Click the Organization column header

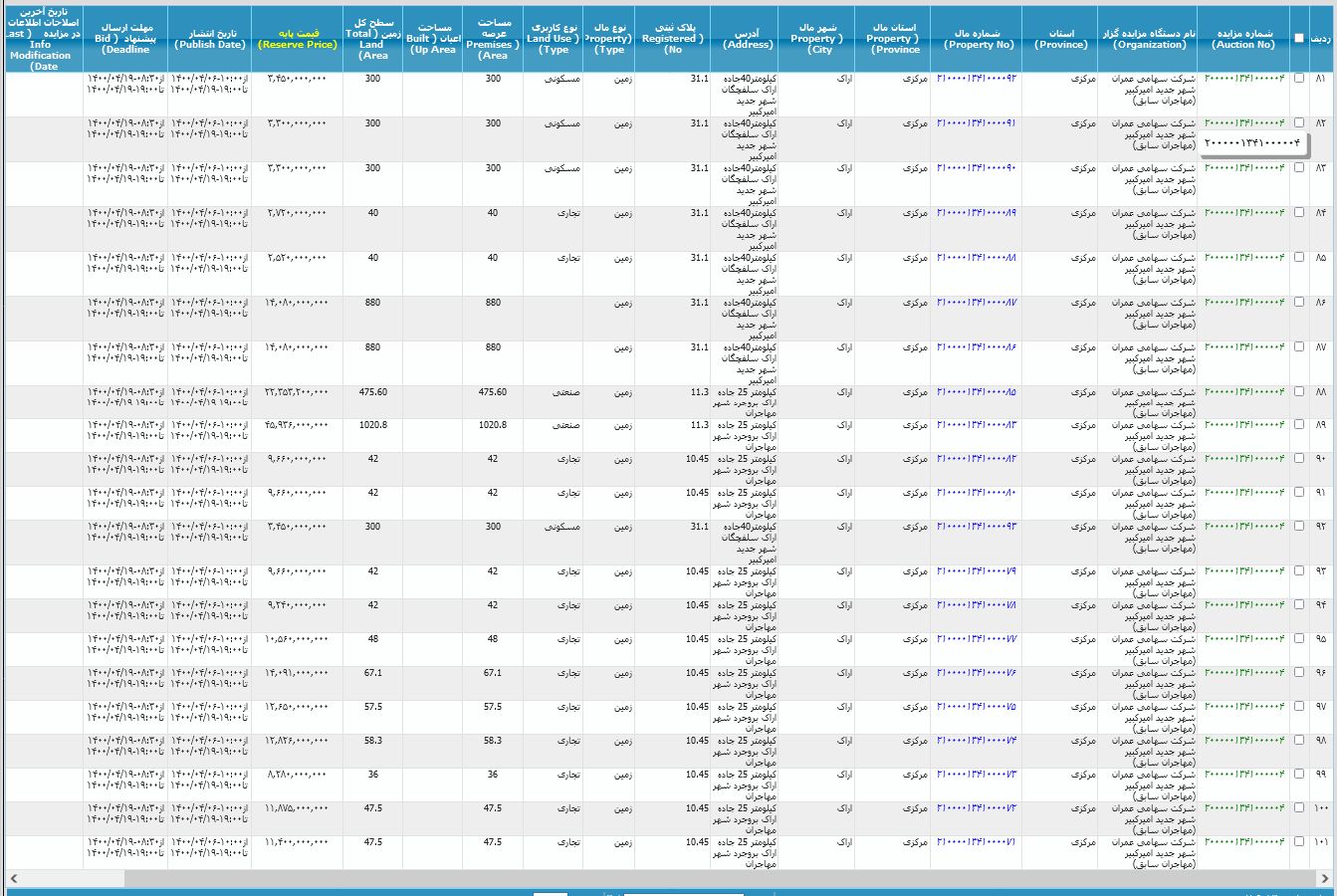click(1149, 39)
